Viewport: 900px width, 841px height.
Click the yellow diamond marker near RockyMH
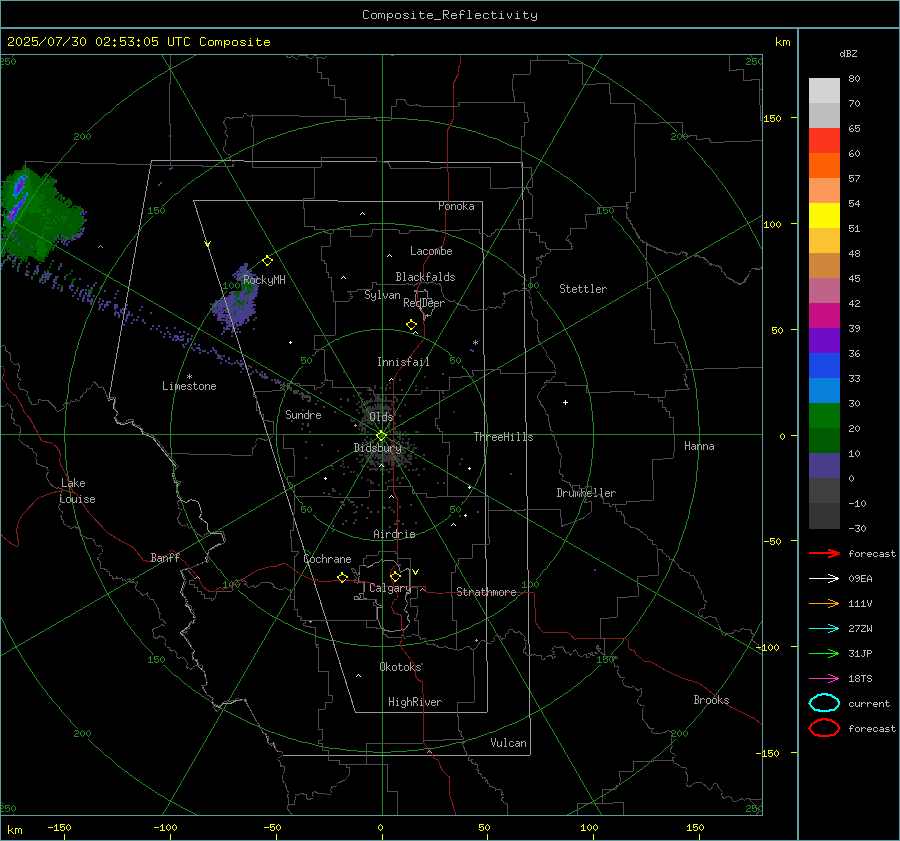tap(267, 261)
